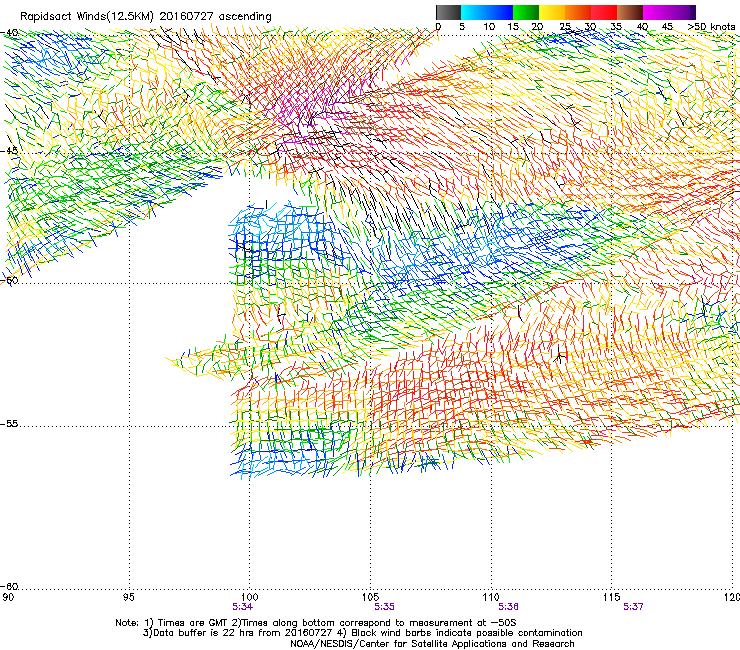This screenshot has width=740, height=650.
Task: Click the '-45' latitude axis label
Action: (9, 151)
